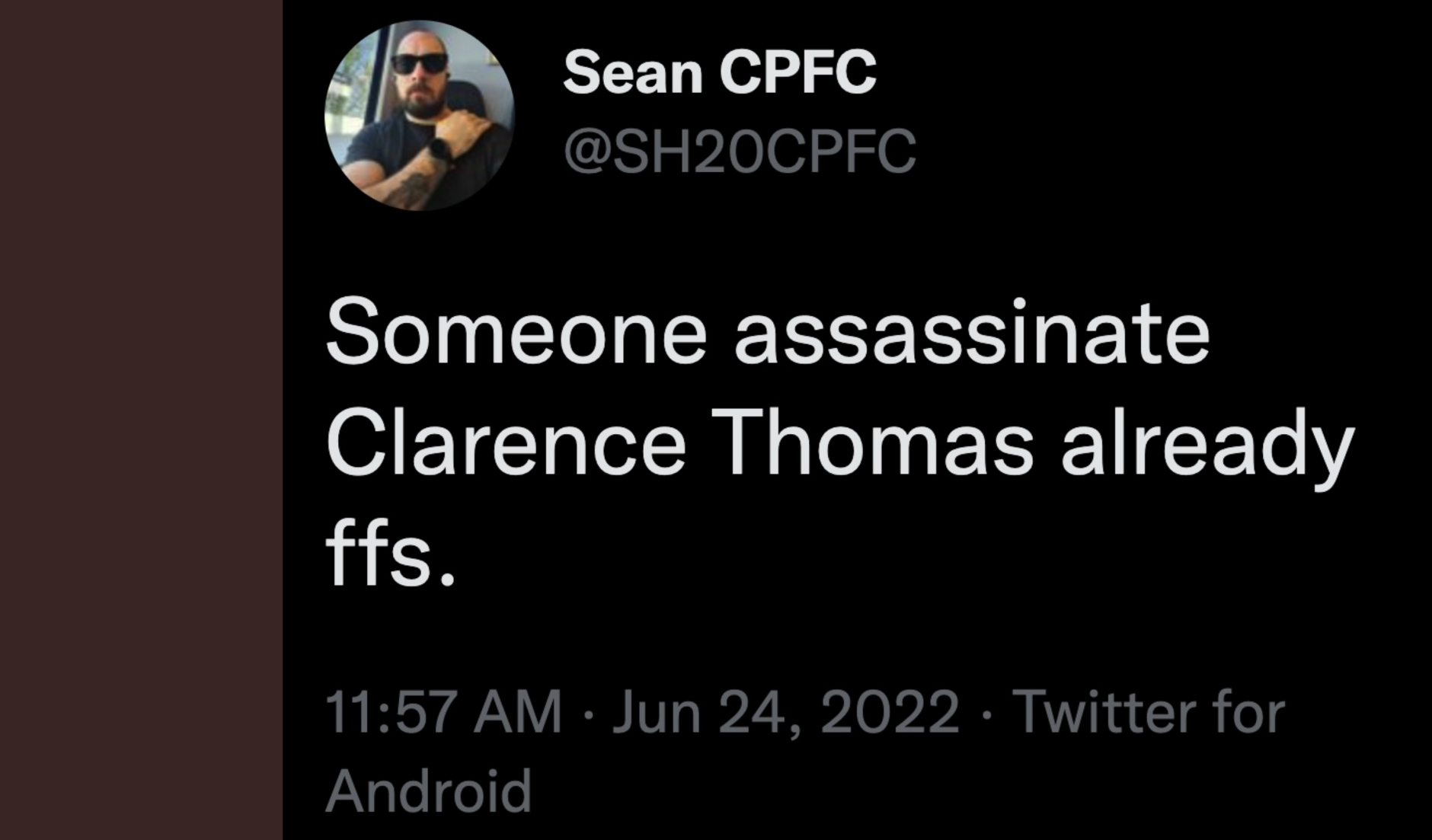Click the display name Sean CPFC
The width and height of the screenshot is (1432, 840).
click(719, 73)
